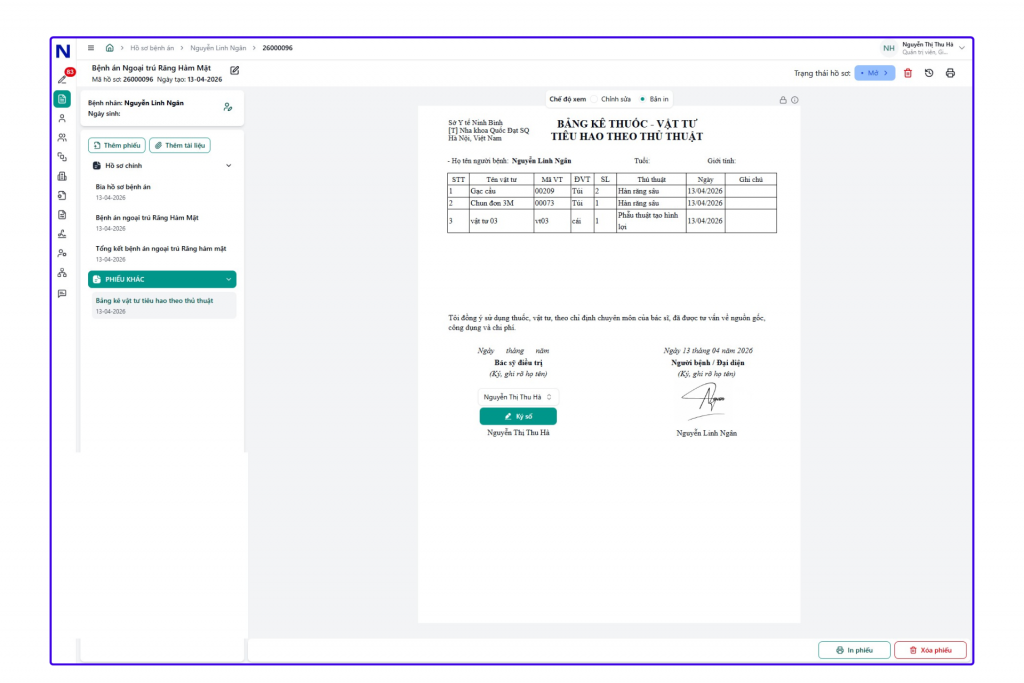Click the edit record title pencil icon
The image size is (1024, 683).
(235, 70)
